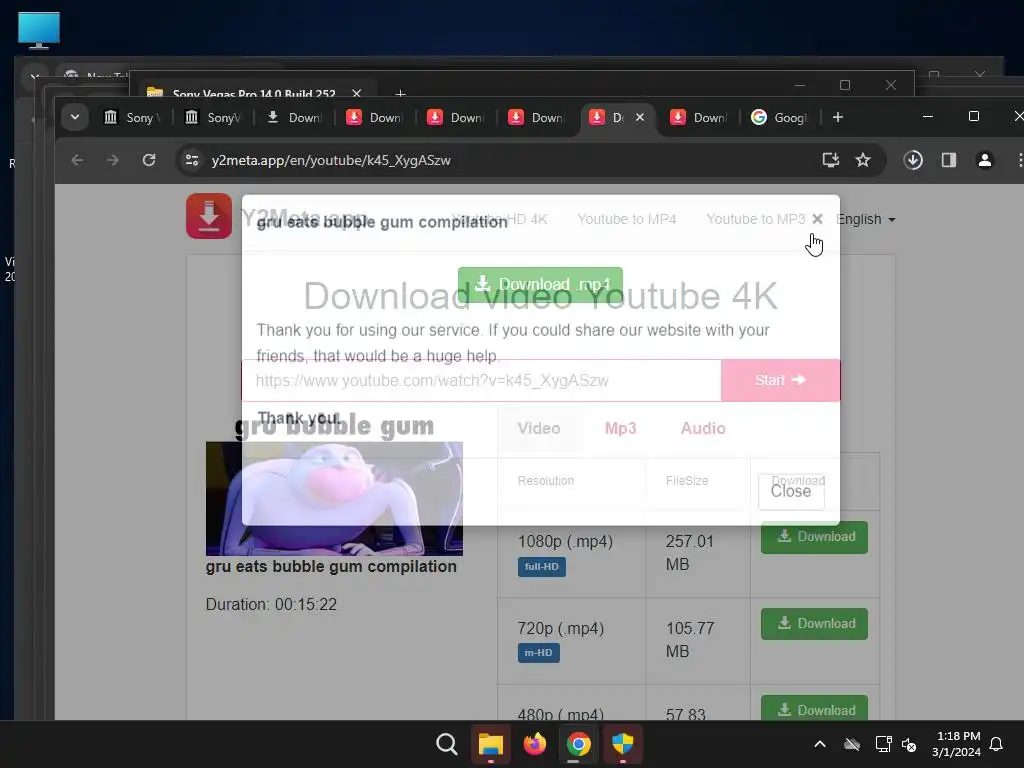This screenshot has width=1024, height=768.
Task: Click the install app icon in address bar
Action: click(831, 160)
